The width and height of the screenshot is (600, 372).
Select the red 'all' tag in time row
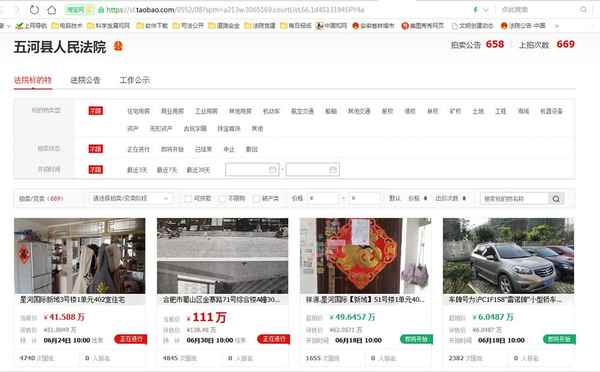pos(96,170)
